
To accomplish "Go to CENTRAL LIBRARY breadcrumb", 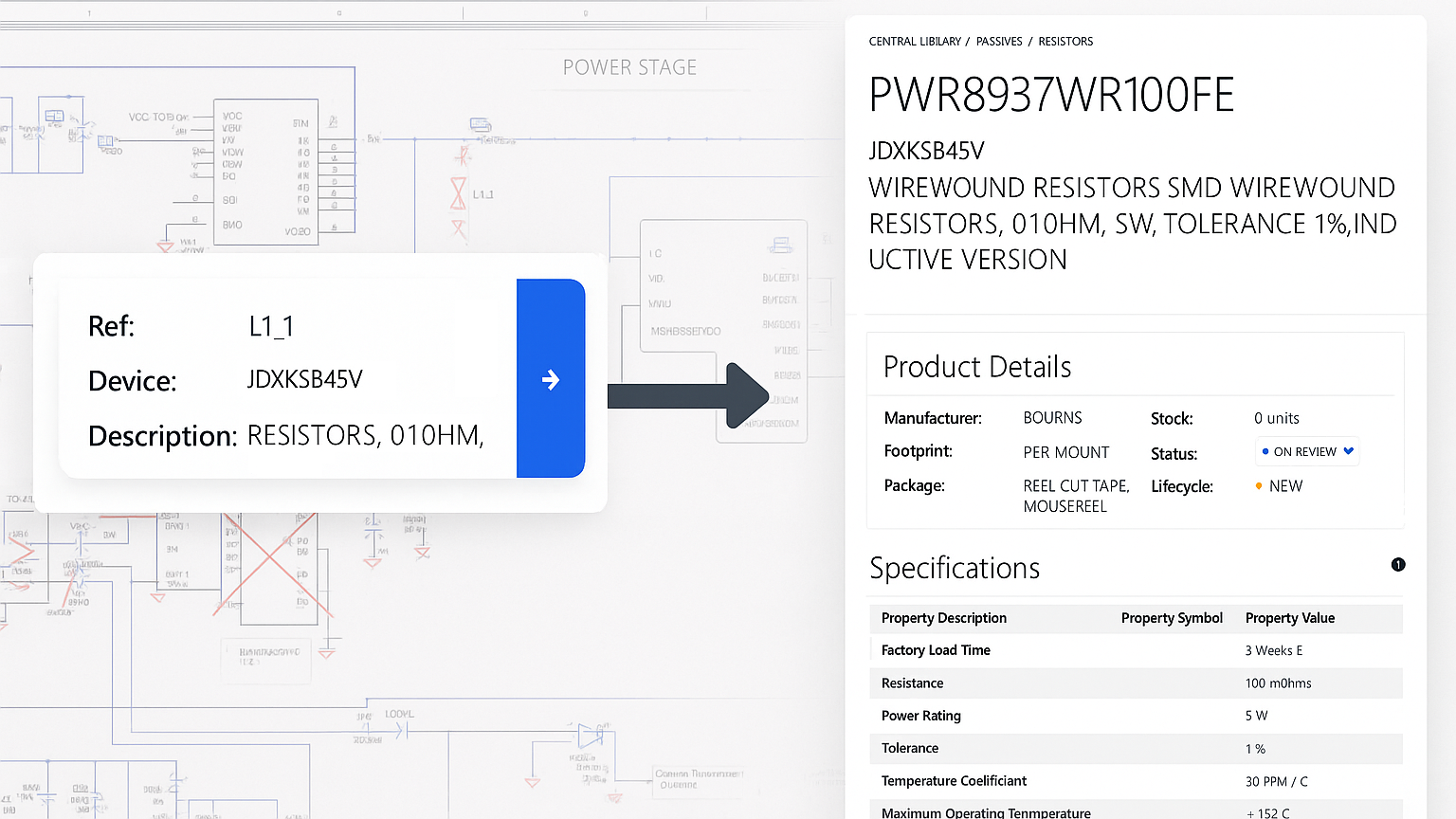I will (x=915, y=42).
